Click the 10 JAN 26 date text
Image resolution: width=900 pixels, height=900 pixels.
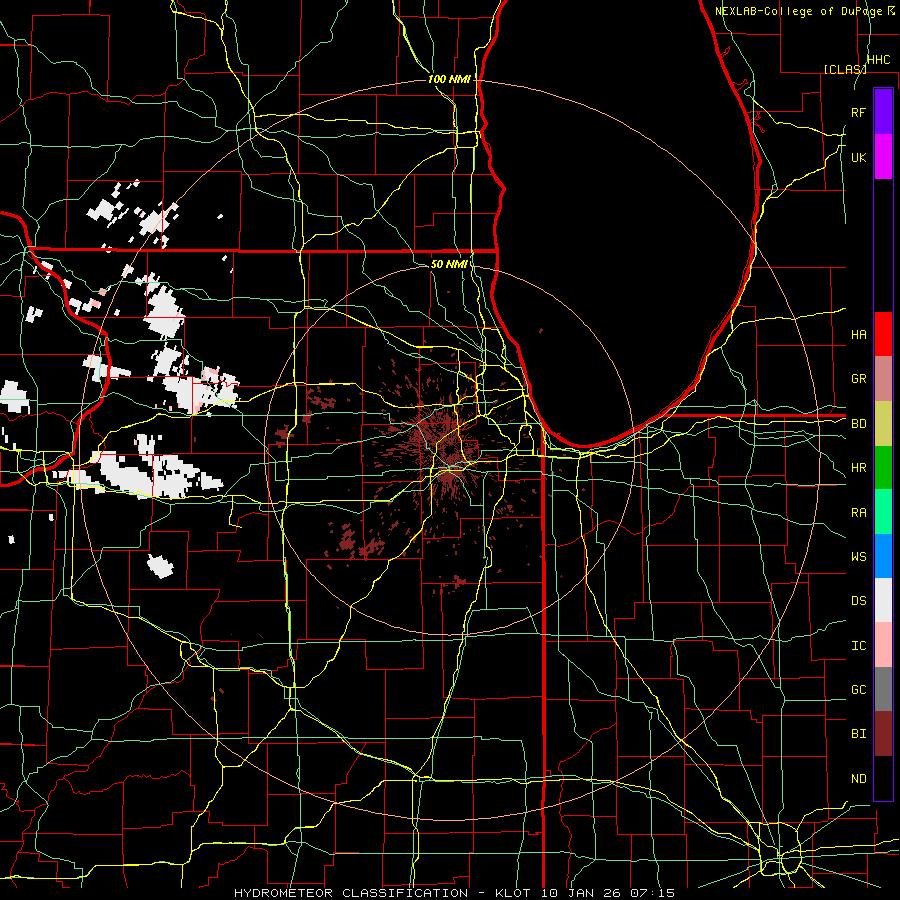581,893
